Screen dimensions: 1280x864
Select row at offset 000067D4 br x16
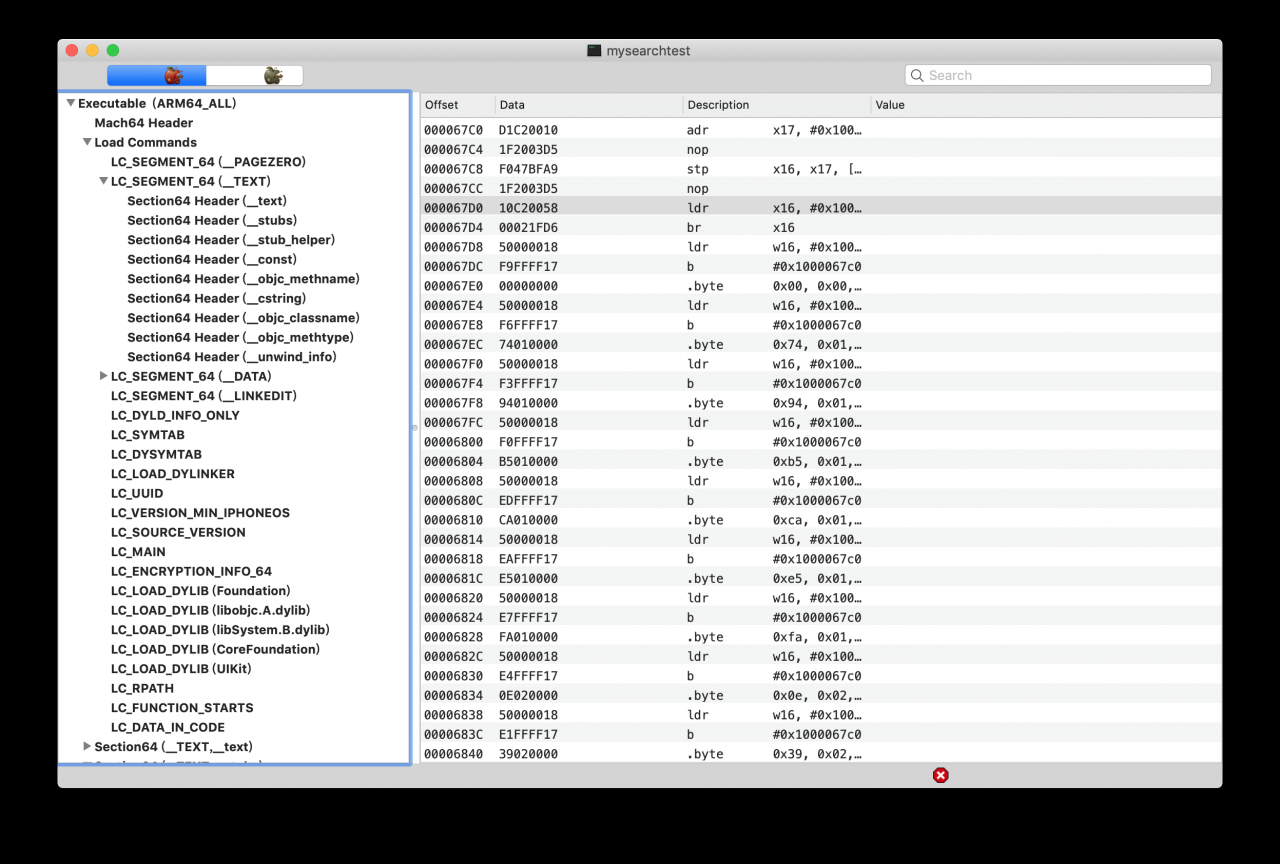(x=820, y=228)
